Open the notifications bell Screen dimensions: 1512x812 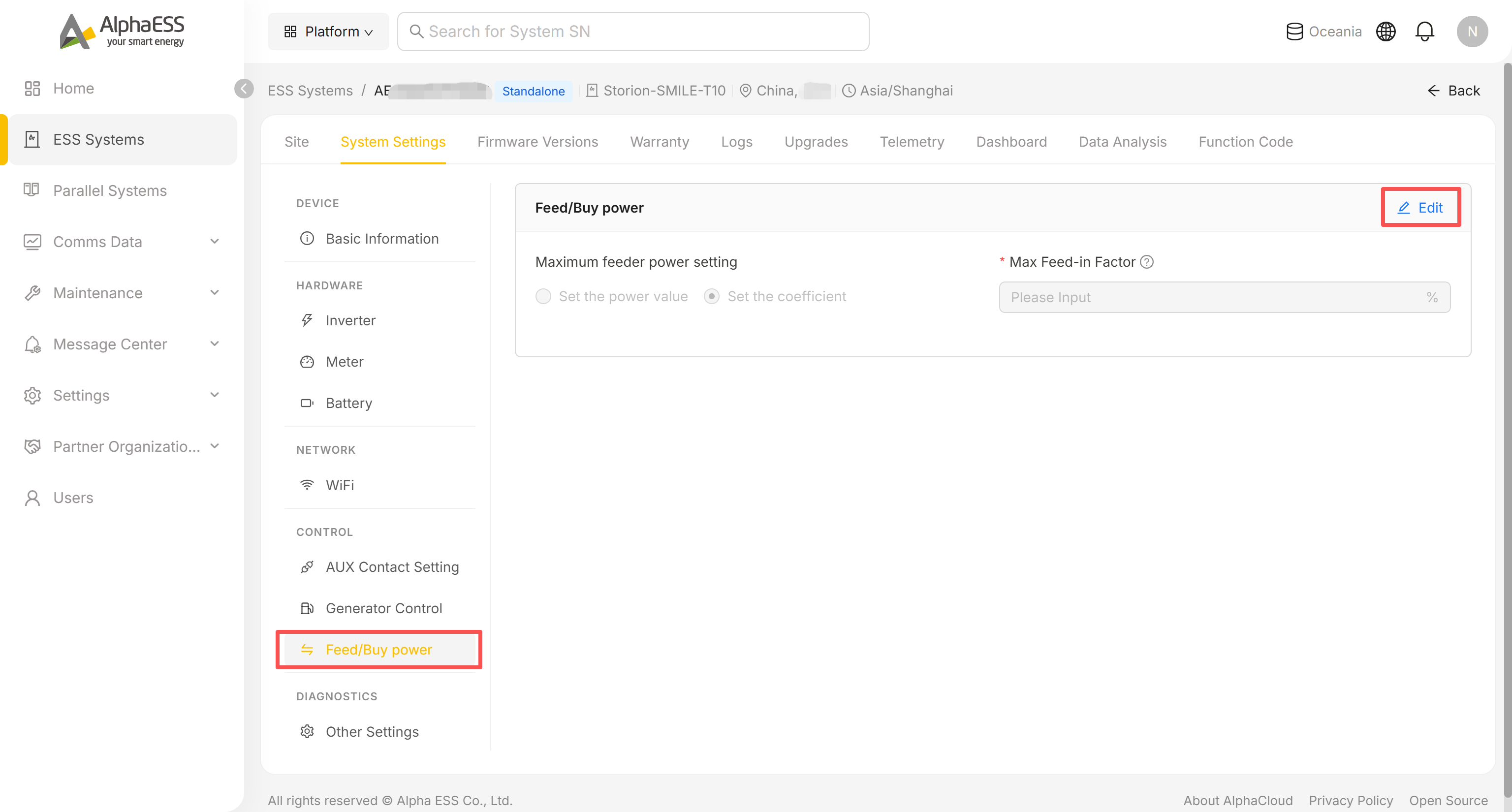tap(1424, 31)
